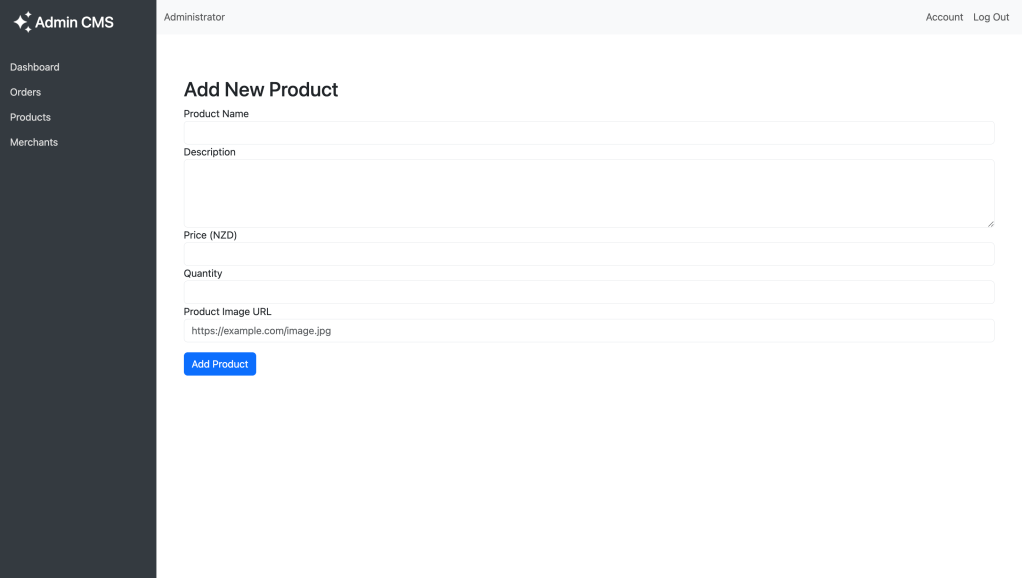Click the Quantity input box

coord(588,292)
